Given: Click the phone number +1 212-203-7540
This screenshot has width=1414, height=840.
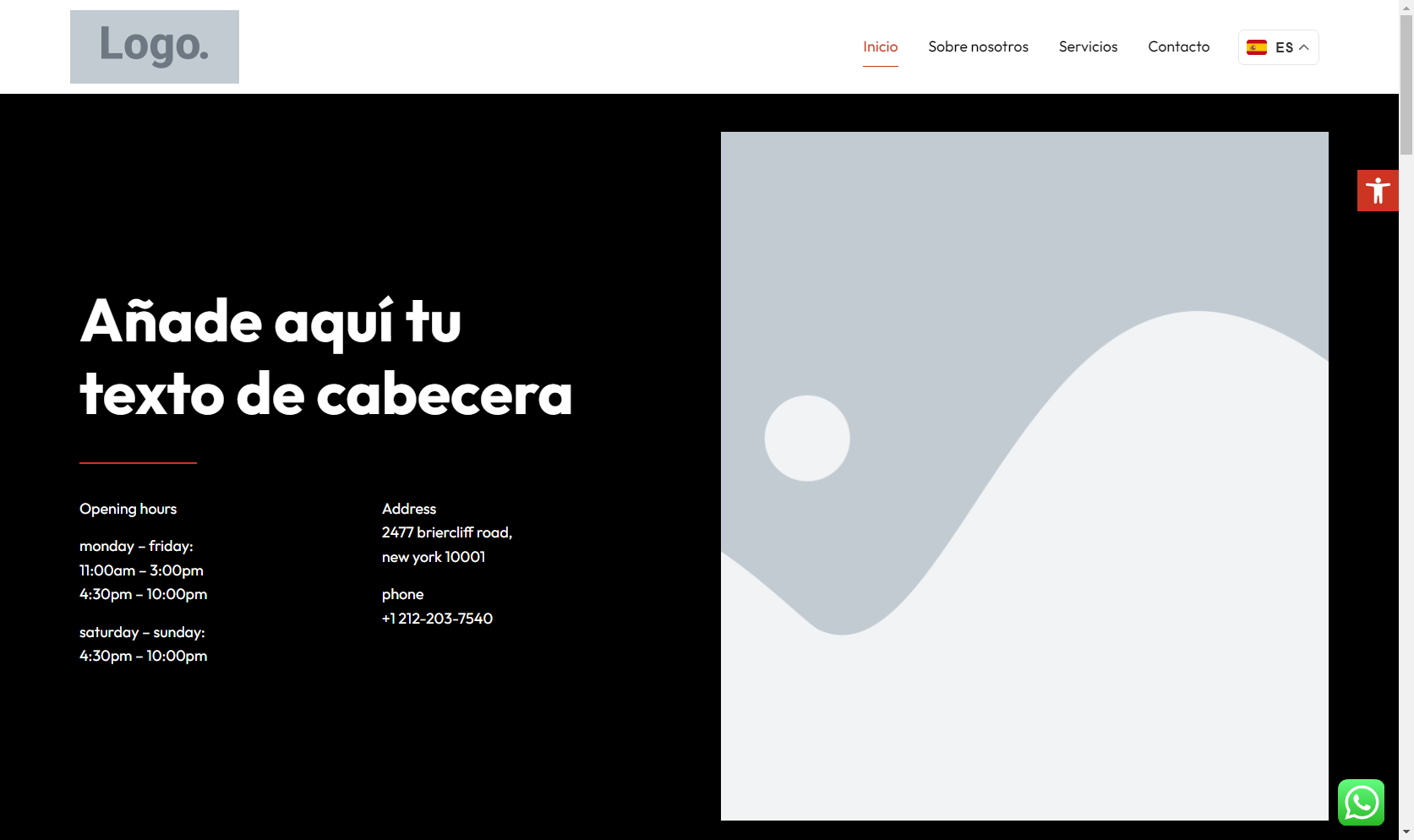Looking at the screenshot, I should tap(437, 619).
